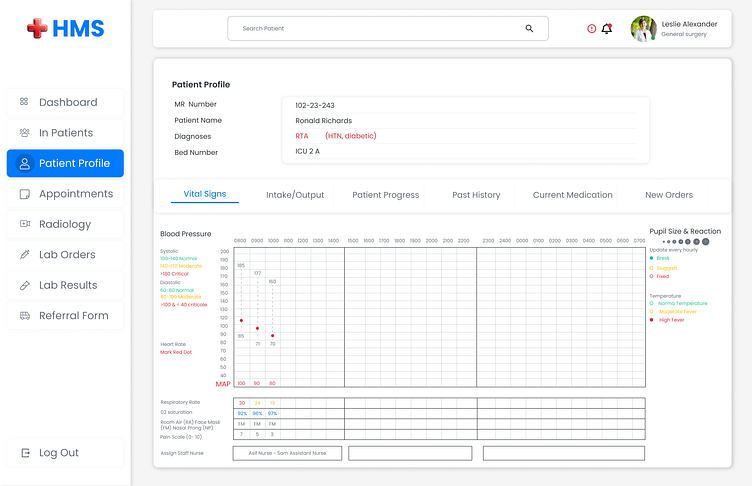Open the Radiology section
752x486 pixels.
[65, 224]
